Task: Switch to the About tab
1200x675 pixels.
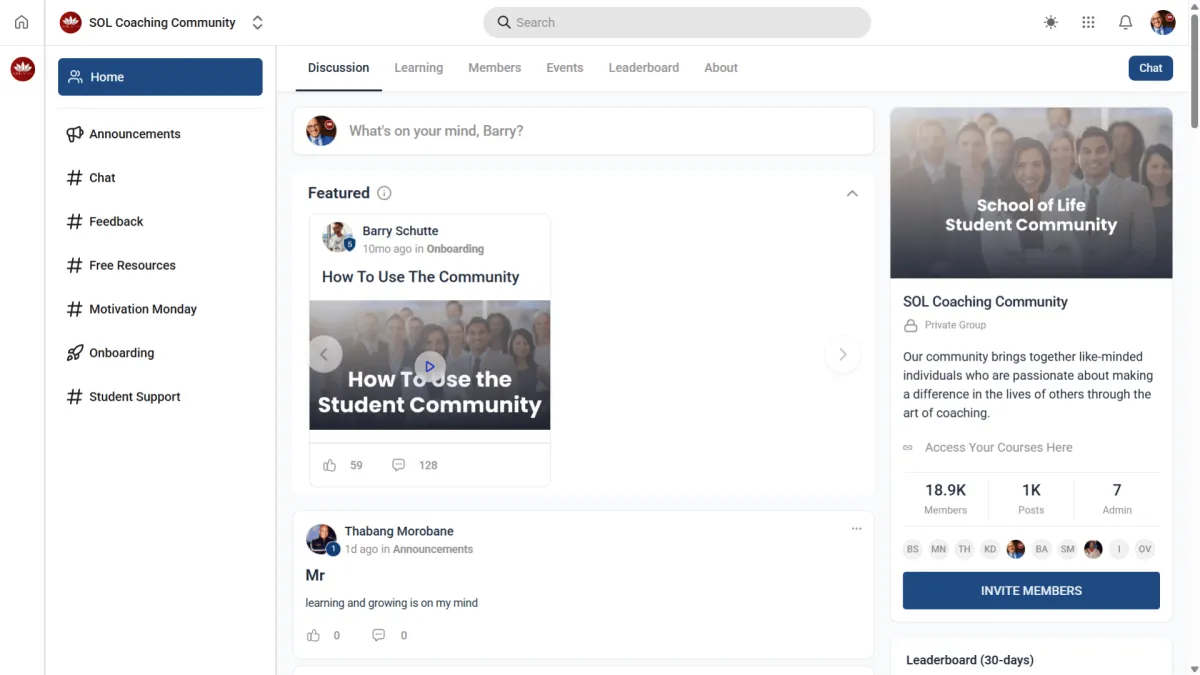Action: pos(720,68)
